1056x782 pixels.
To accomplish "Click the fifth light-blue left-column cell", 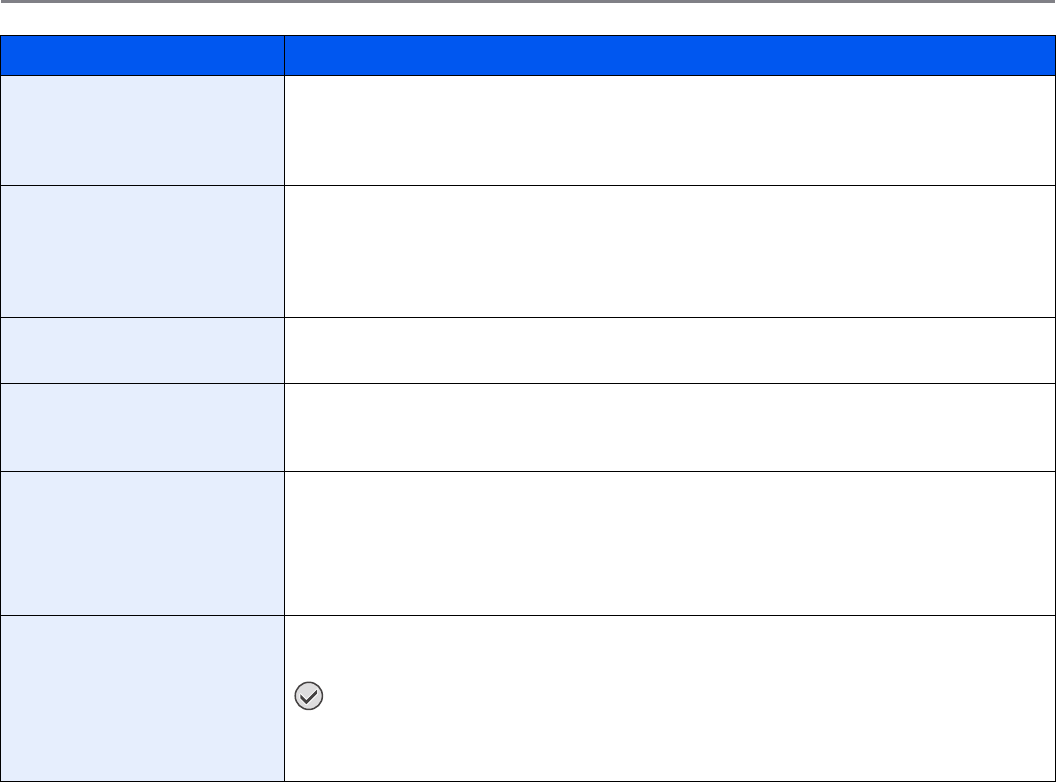I will (142, 543).
